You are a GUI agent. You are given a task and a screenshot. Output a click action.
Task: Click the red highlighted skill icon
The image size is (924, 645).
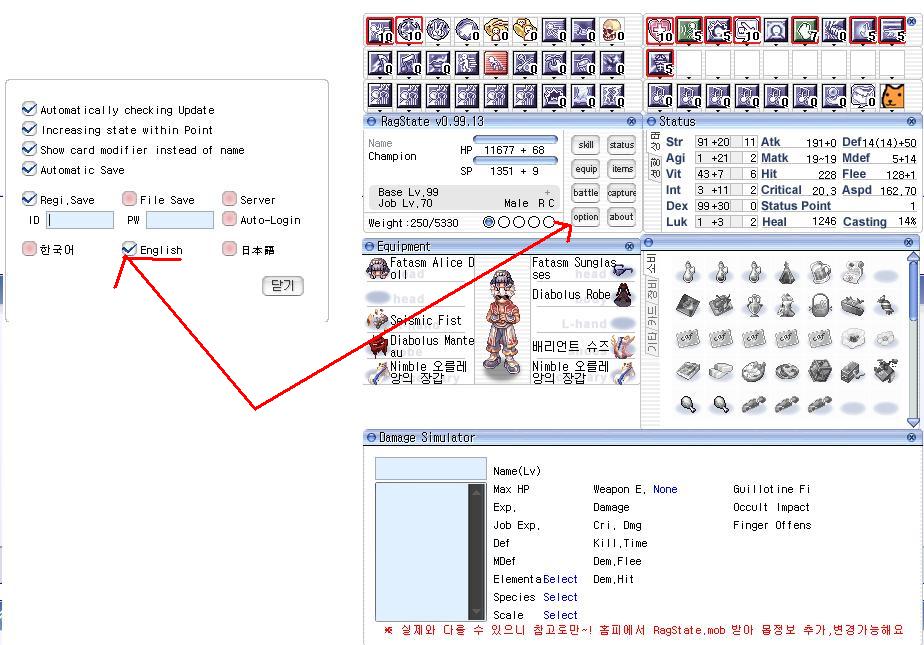pos(496,63)
